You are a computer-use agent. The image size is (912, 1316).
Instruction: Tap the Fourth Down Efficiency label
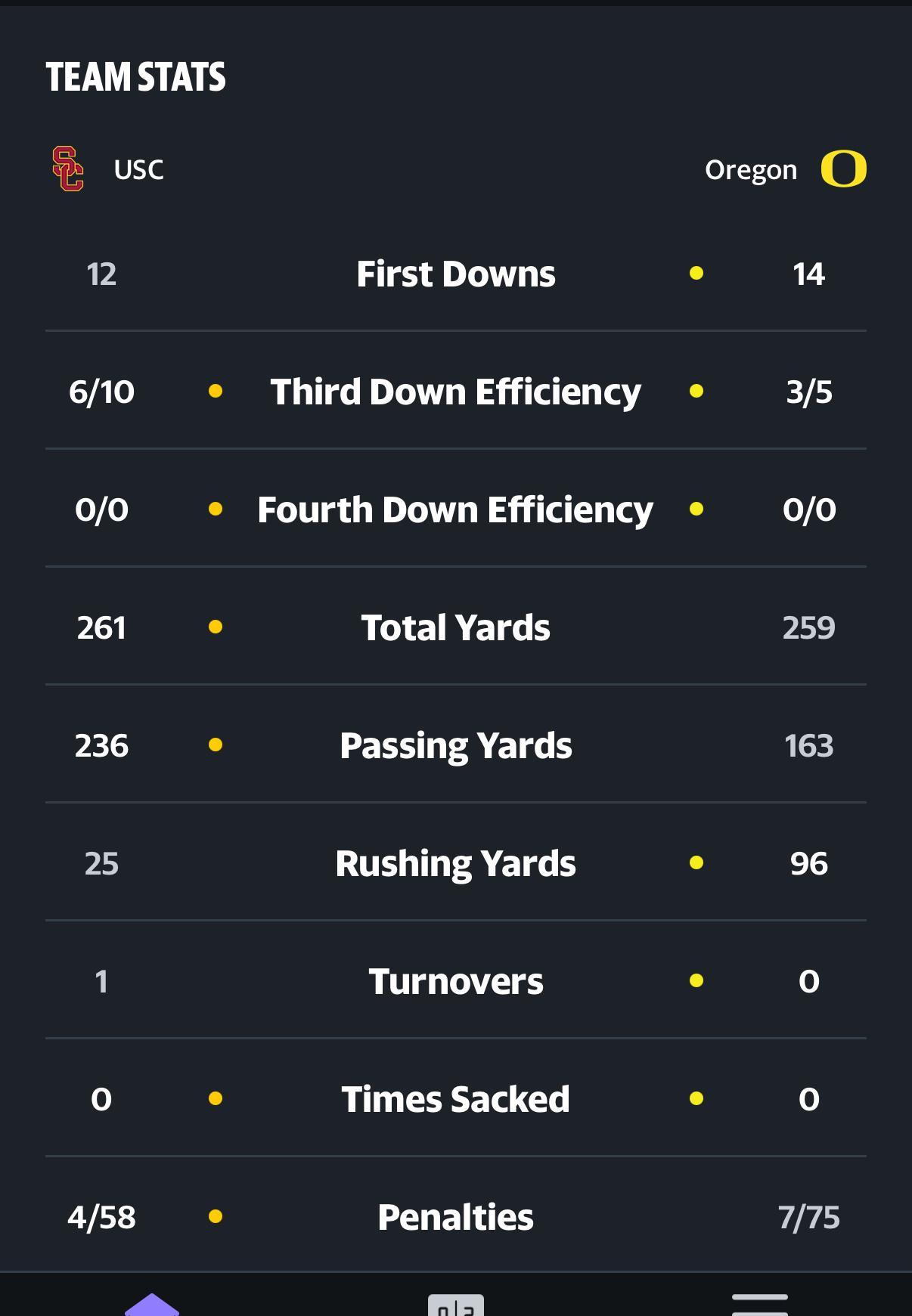point(455,509)
